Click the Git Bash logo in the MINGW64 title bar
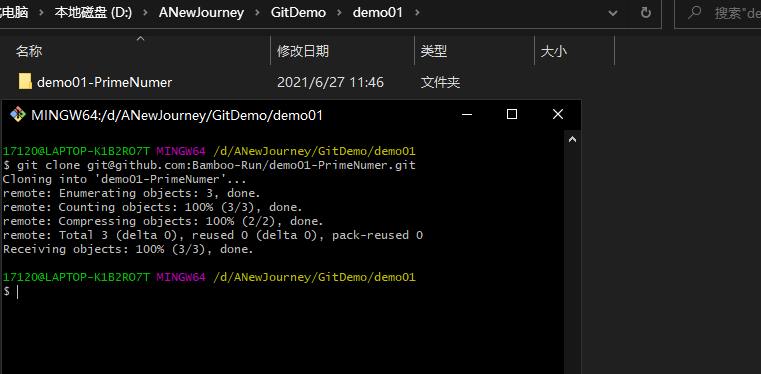The image size is (761, 374). (x=18, y=115)
